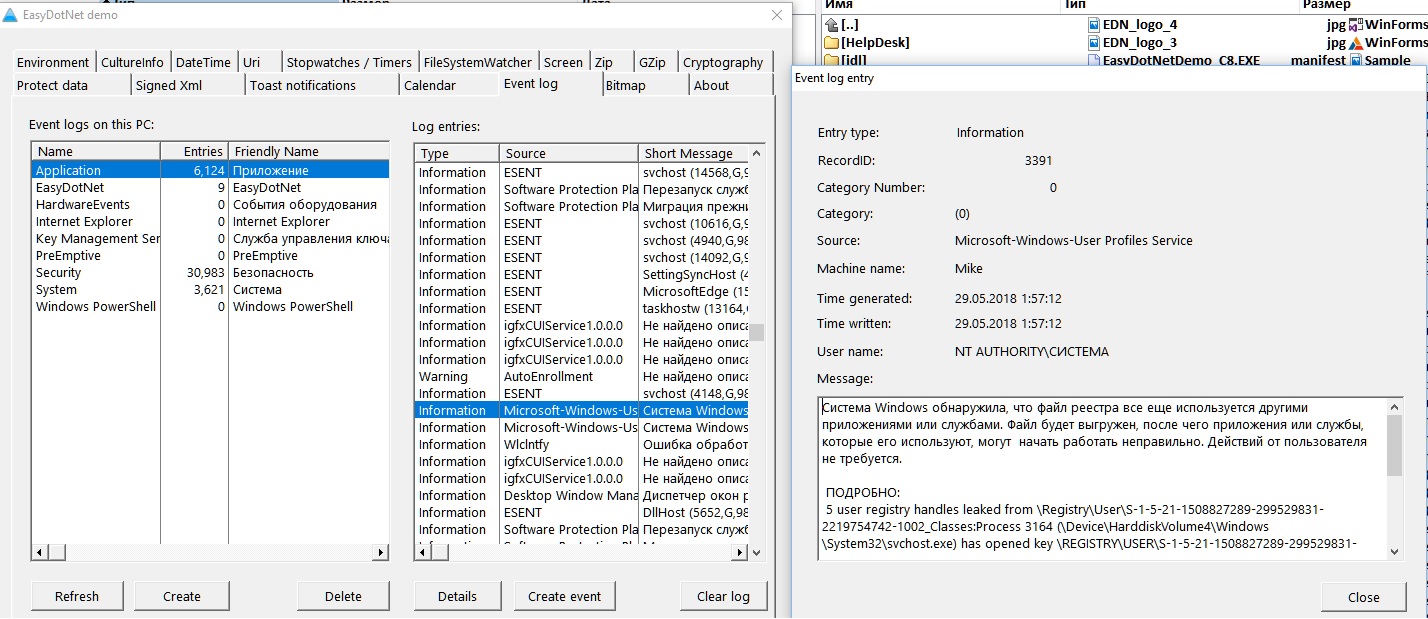
Task: Click the EasyDotNet demo title bar icon
Action: tap(10, 15)
